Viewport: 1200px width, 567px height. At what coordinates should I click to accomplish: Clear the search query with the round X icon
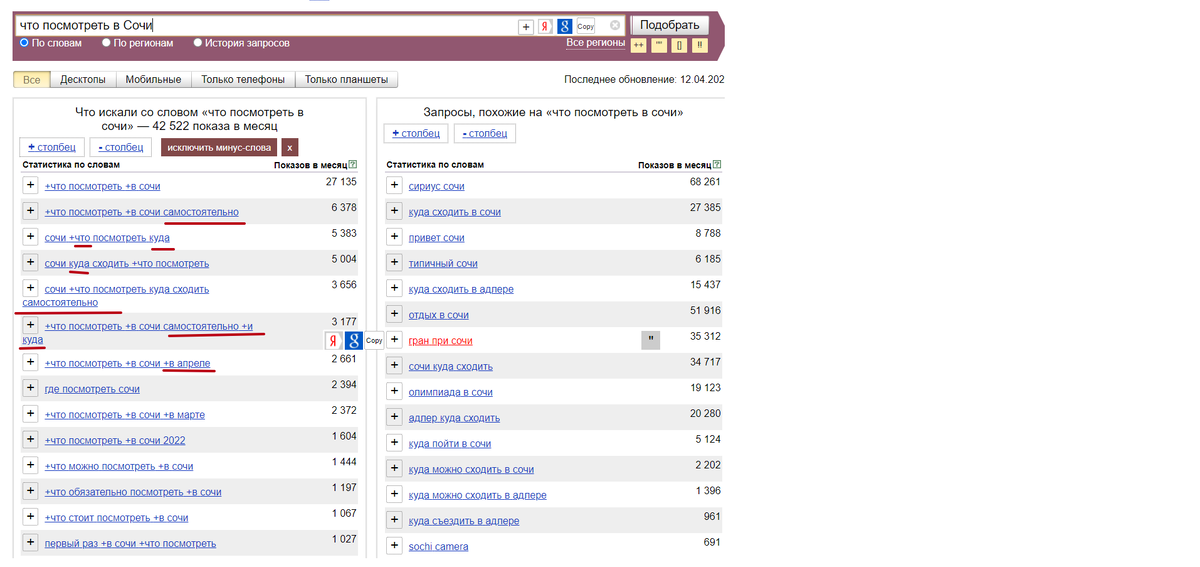[615, 26]
